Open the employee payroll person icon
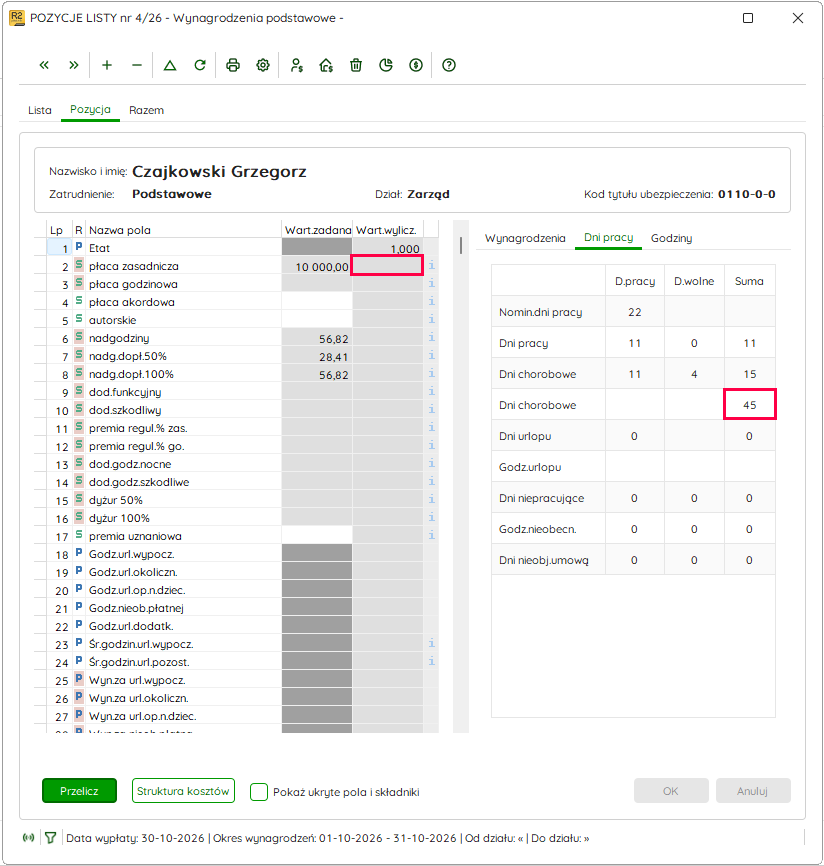 (x=297, y=65)
